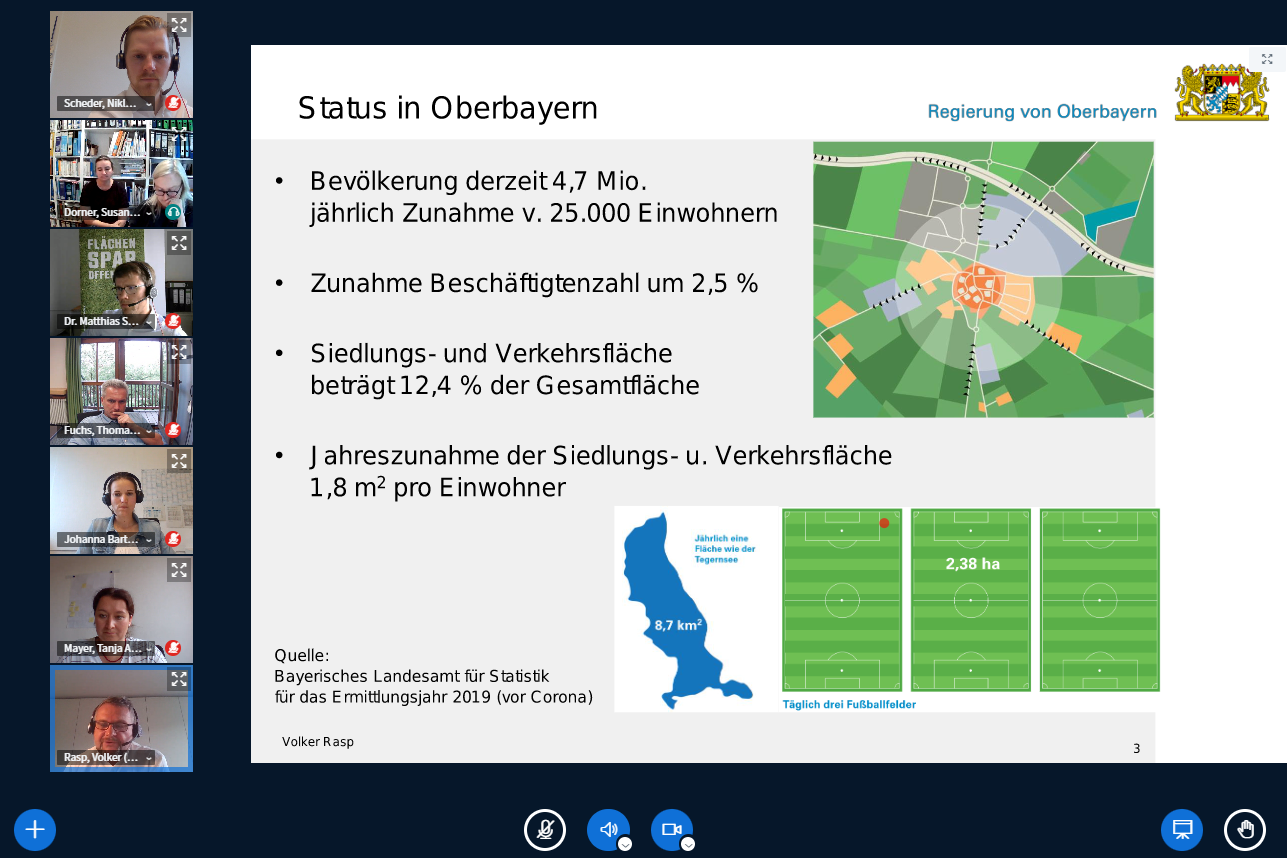The image size is (1287, 858).
Task: Click text "beträgt 12,4 % der Gesamtfläche"
Action: (505, 386)
